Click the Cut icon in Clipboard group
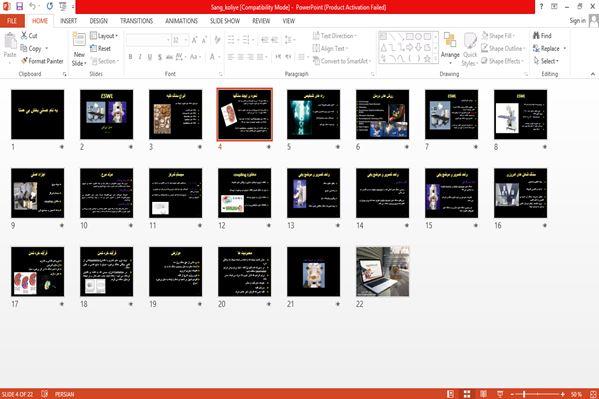Screen dimensions: 599x399 tap(29, 36)
